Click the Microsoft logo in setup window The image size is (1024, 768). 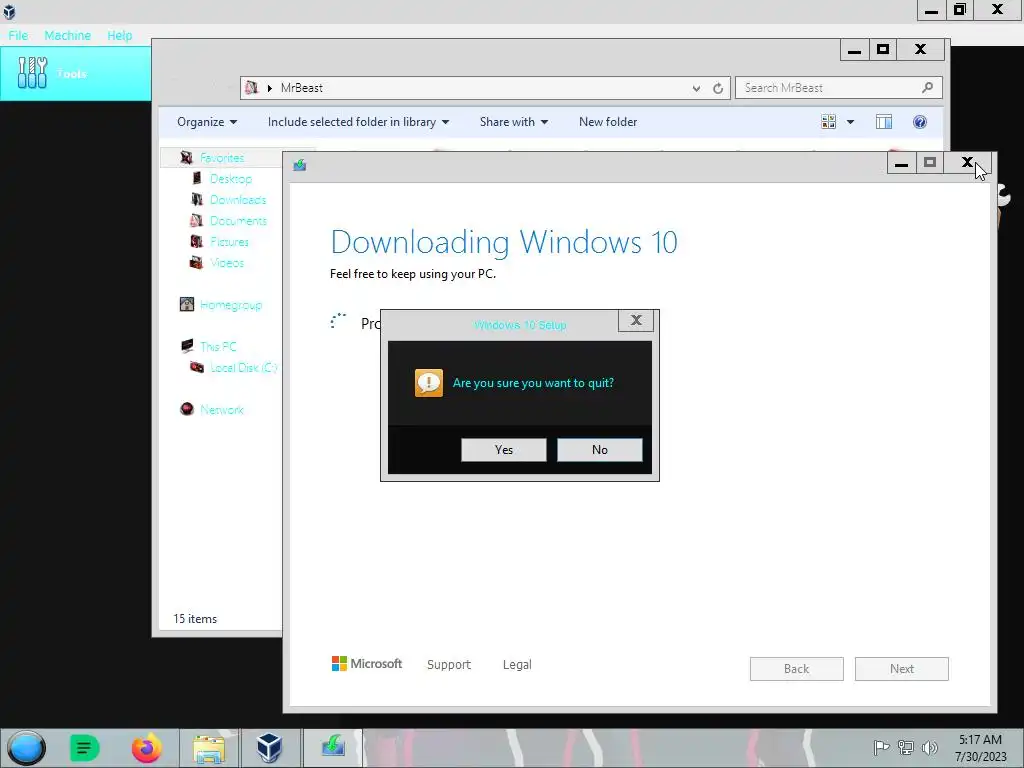pyautogui.click(x=367, y=664)
